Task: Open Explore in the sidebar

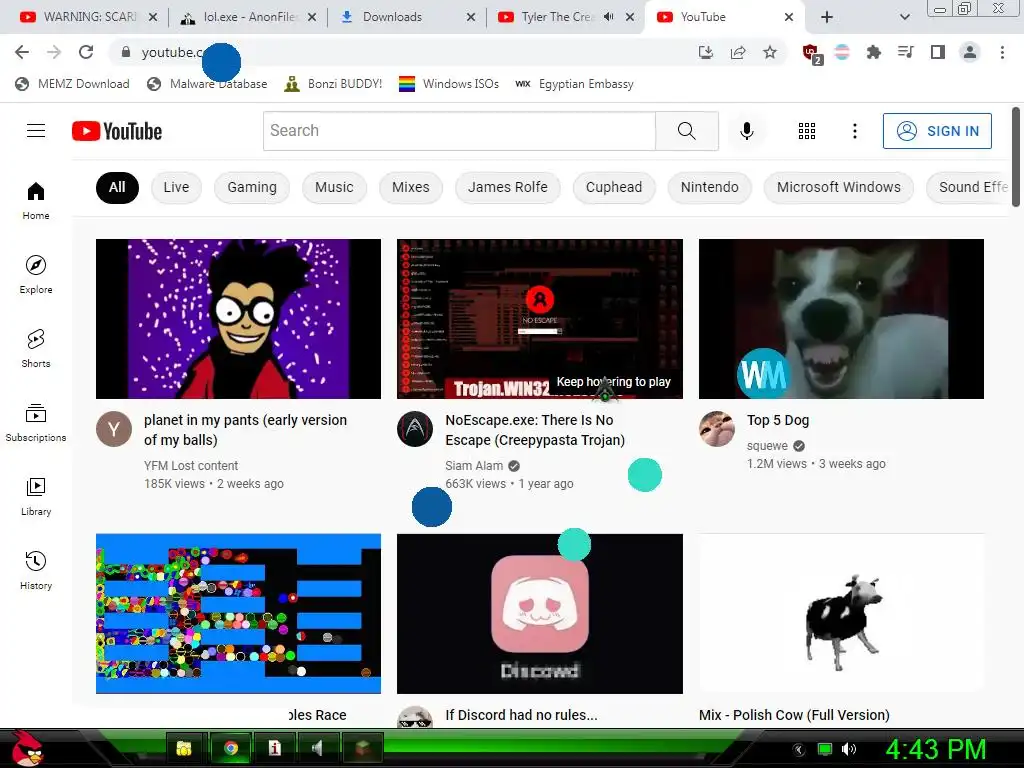Action: [36, 274]
